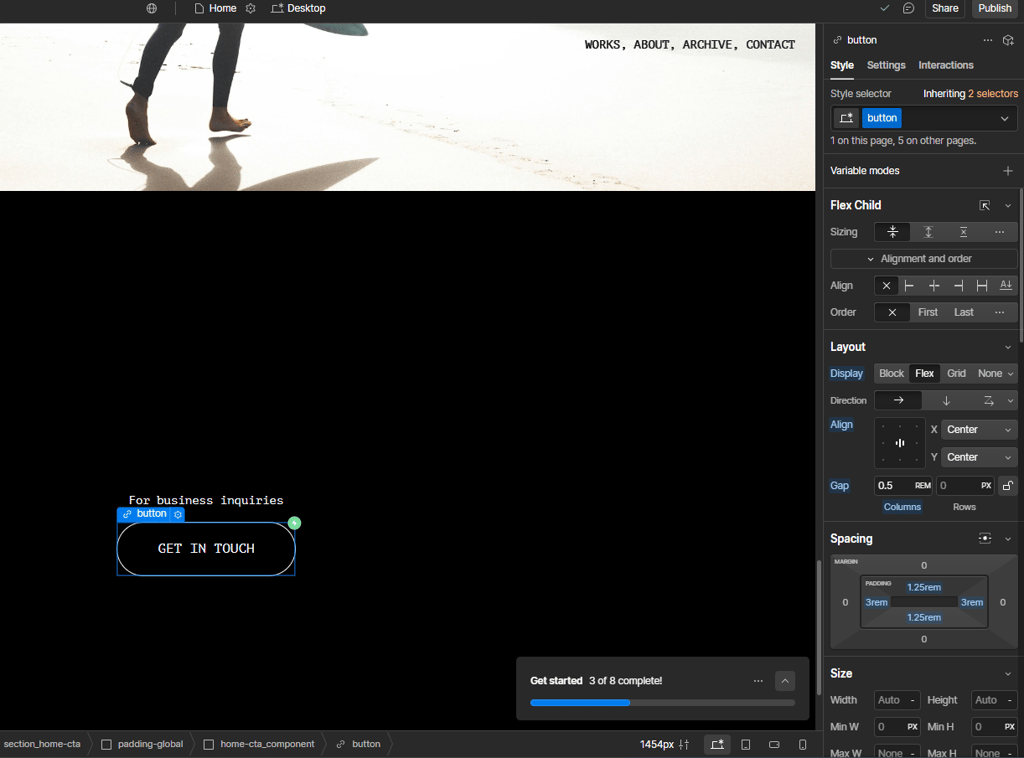The image size is (1024, 758).
Task: Click the Publish button
Action: click(994, 8)
